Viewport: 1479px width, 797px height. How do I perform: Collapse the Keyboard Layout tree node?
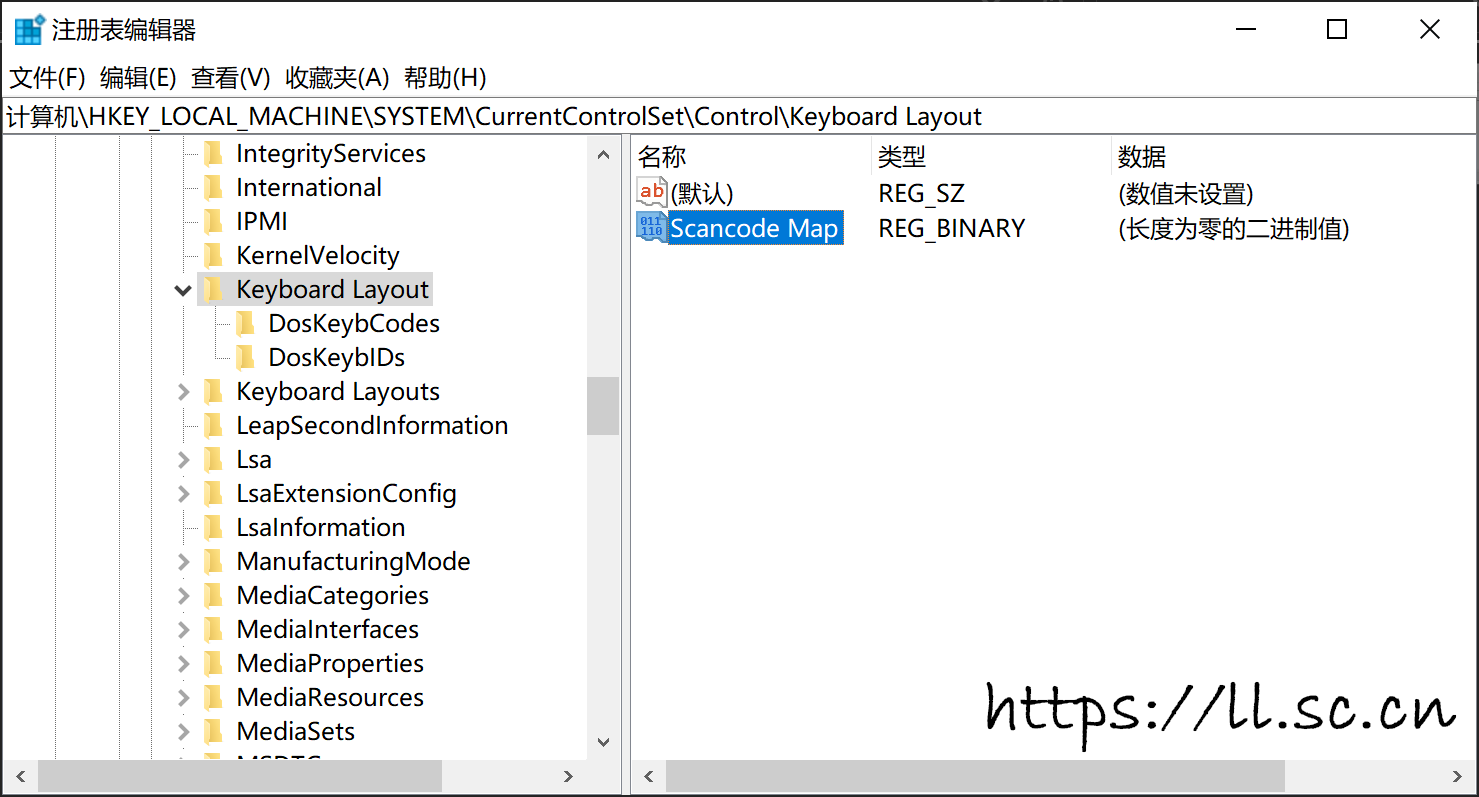click(x=183, y=290)
